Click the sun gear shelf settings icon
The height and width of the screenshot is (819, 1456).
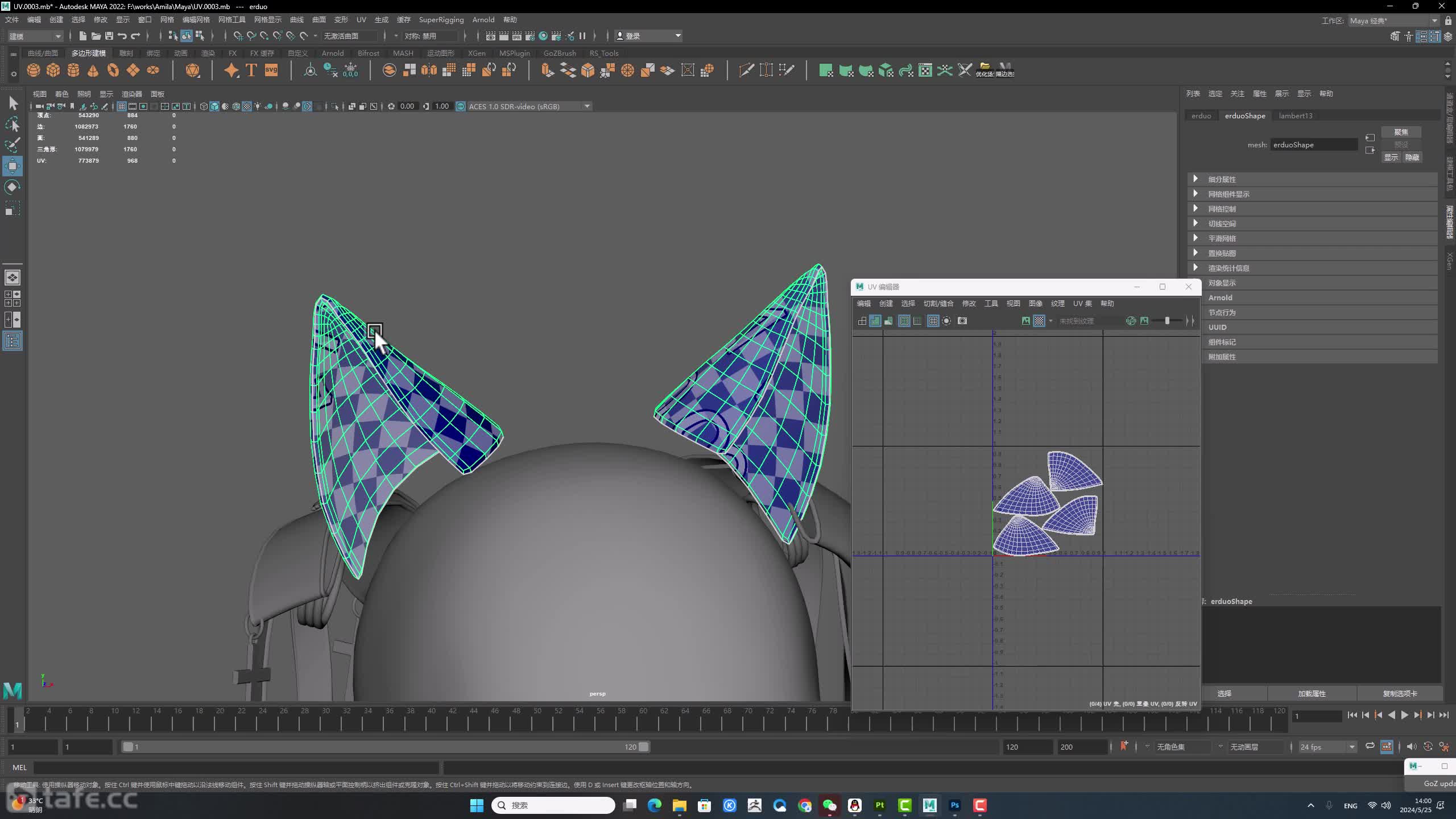(14, 73)
